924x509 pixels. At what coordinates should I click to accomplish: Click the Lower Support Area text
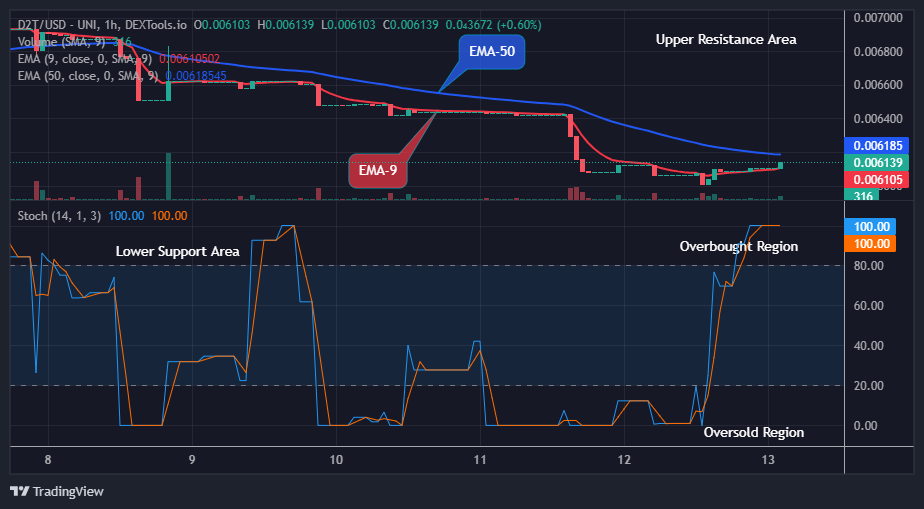tap(177, 252)
